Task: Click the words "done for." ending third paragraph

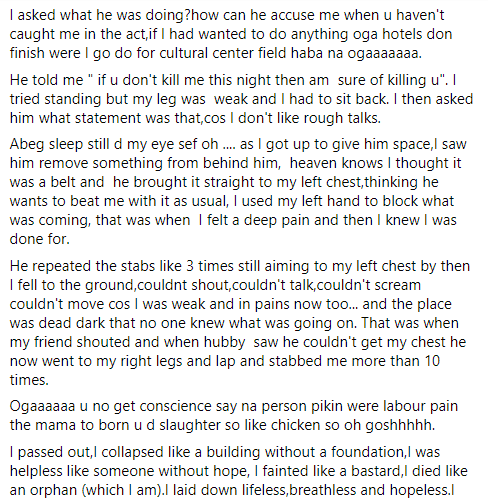Action: 40,239
